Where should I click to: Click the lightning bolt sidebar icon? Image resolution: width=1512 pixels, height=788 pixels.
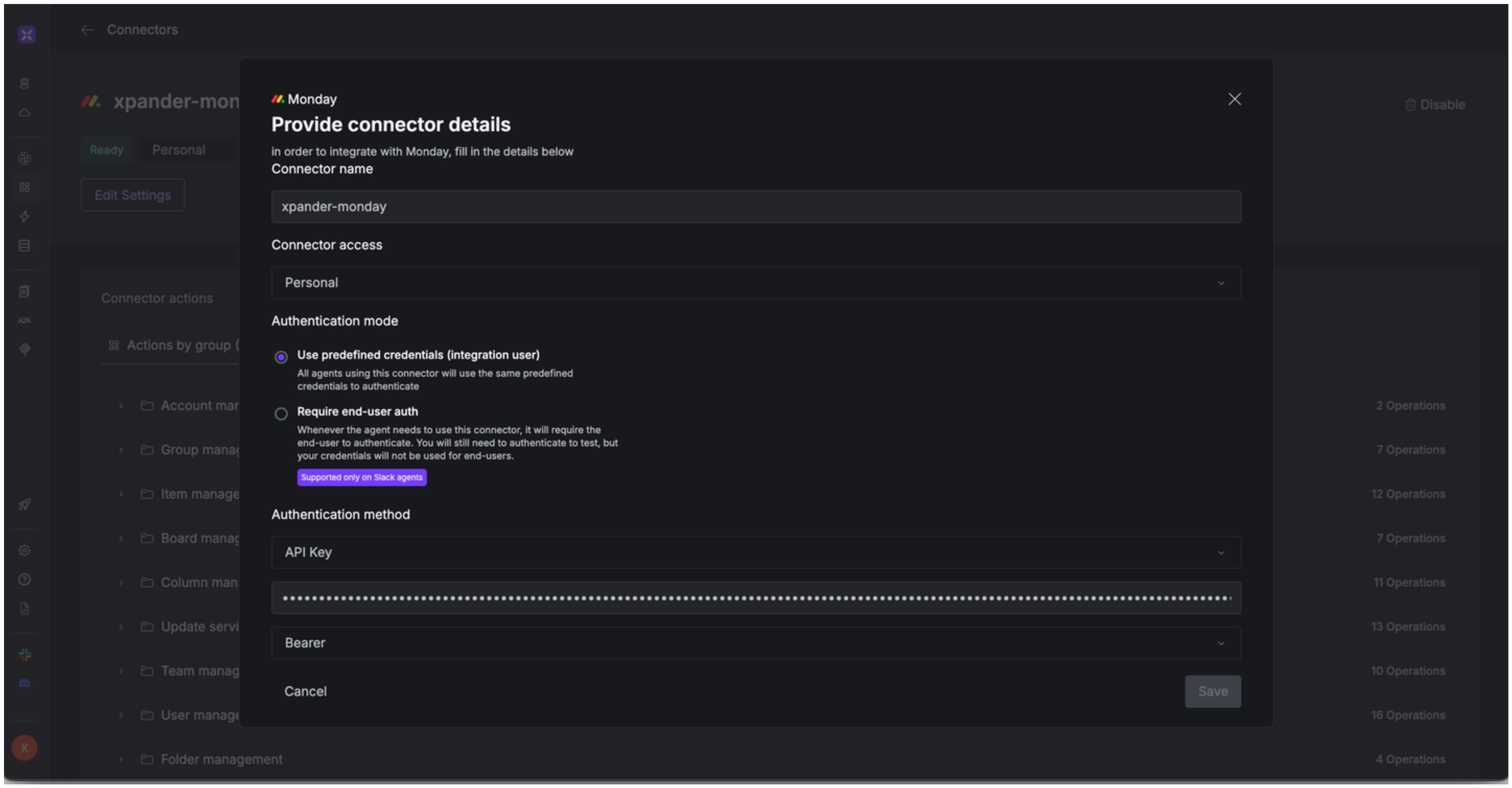tap(24, 217)
